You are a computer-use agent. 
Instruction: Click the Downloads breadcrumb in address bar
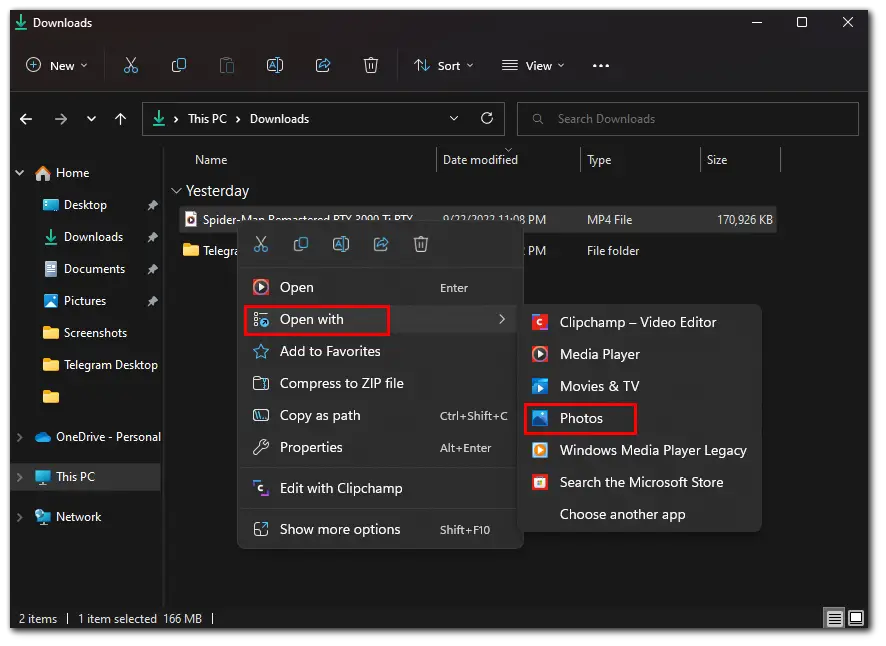point(279,119)
